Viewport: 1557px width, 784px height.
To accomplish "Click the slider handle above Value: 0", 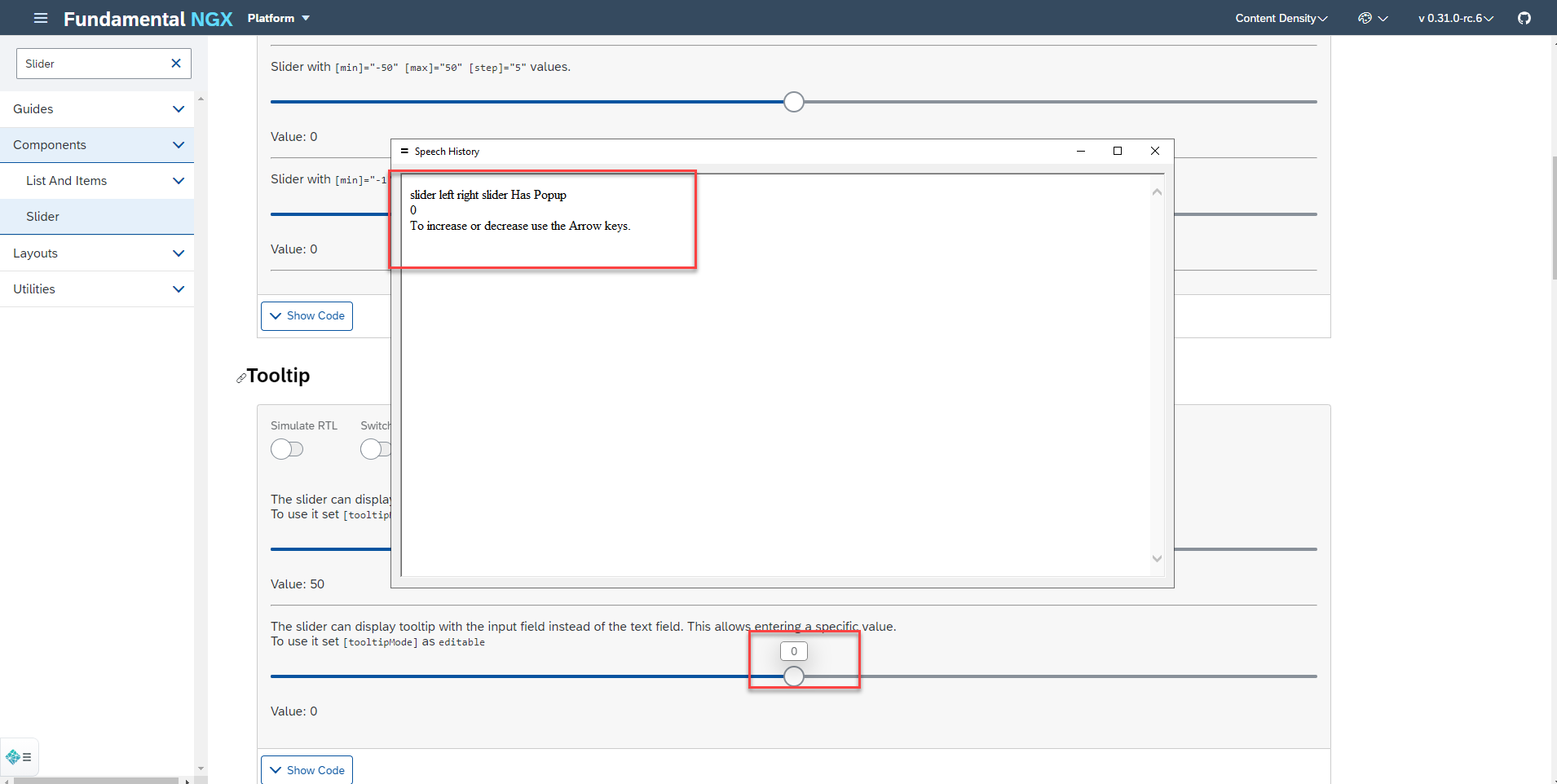I will (x=792, y=101).
